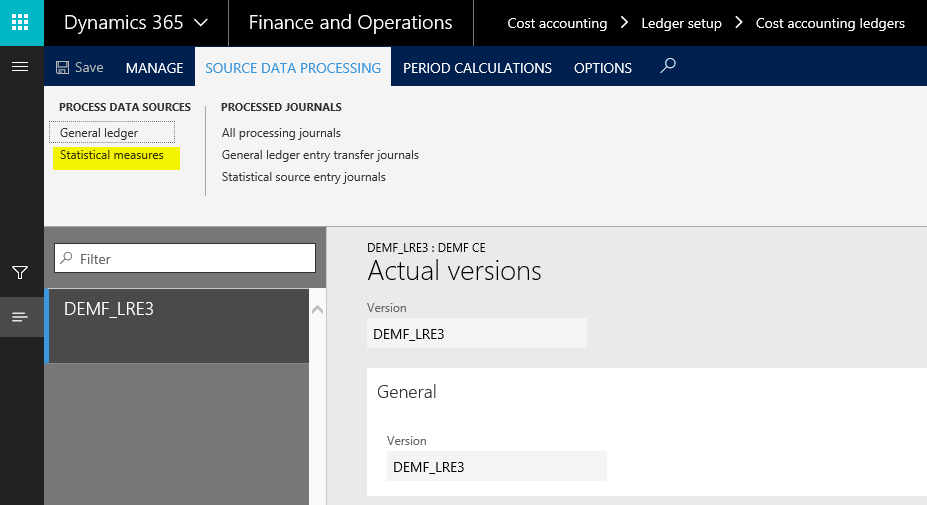
Task: Click highlighted Statistical measures option
Action: (112, 156)
